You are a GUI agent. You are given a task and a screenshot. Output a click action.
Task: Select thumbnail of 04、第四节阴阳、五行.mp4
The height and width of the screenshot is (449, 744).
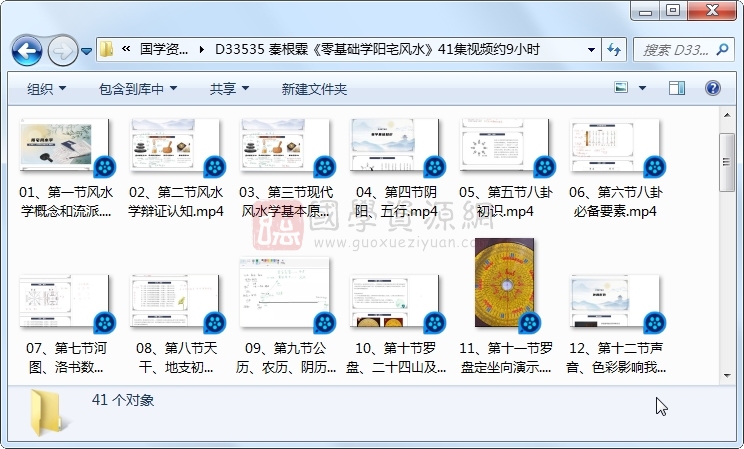(x=394, y=145)
